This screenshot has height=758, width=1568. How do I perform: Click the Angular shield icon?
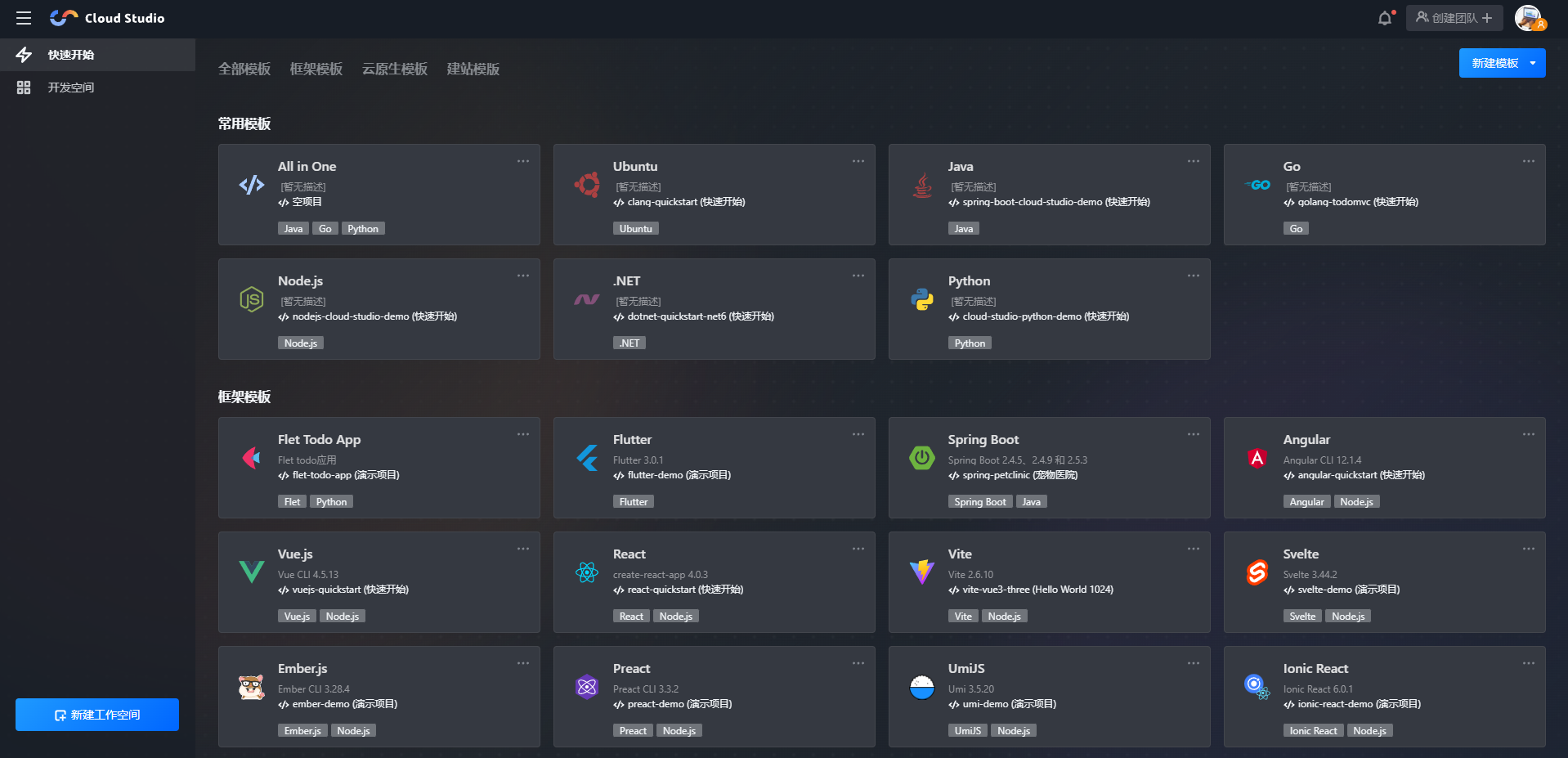[x=1257, y=458]
